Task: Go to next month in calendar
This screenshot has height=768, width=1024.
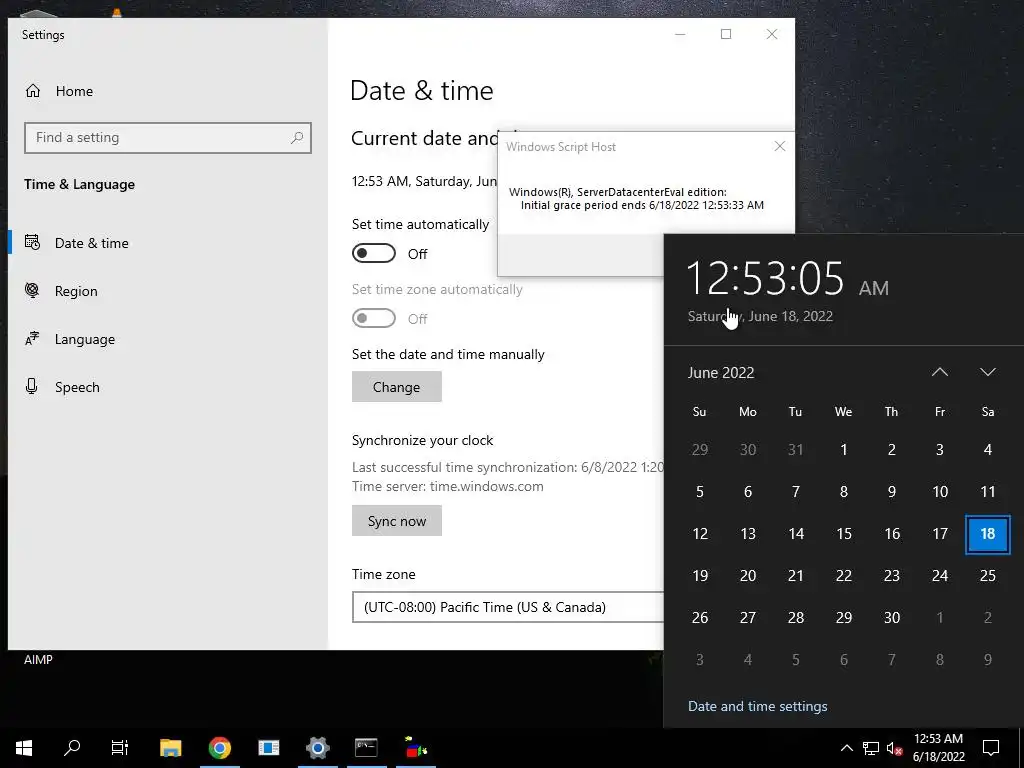Action: [x=987, y=372]
